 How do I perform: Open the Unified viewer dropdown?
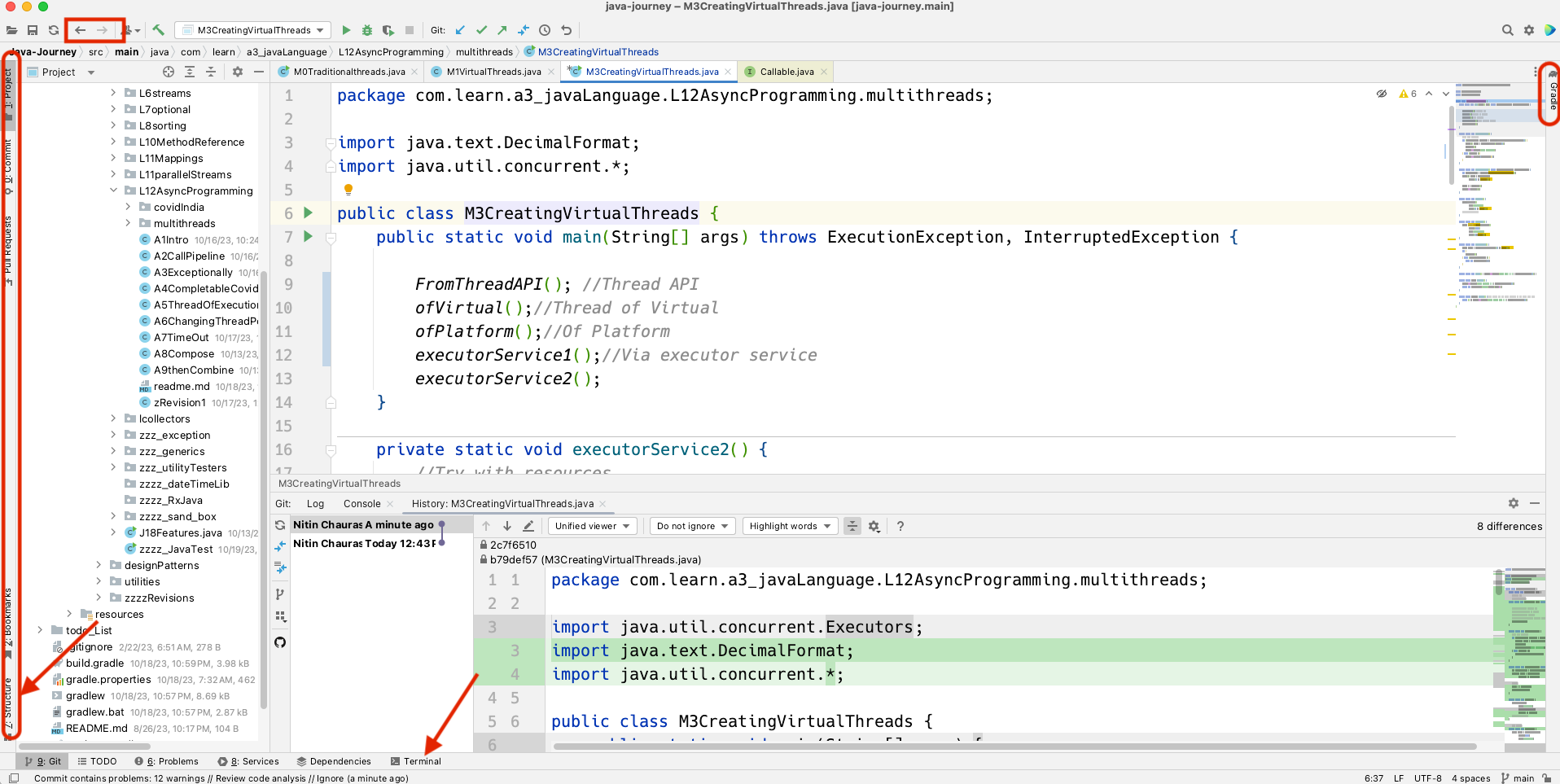592,526
